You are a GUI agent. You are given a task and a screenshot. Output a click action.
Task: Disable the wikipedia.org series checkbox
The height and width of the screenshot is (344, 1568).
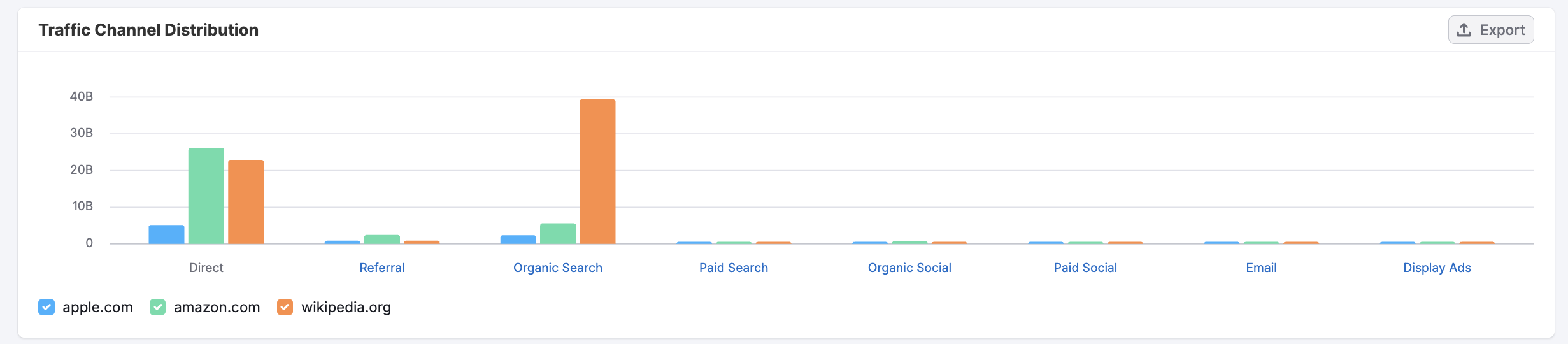(x=285, y=307)
